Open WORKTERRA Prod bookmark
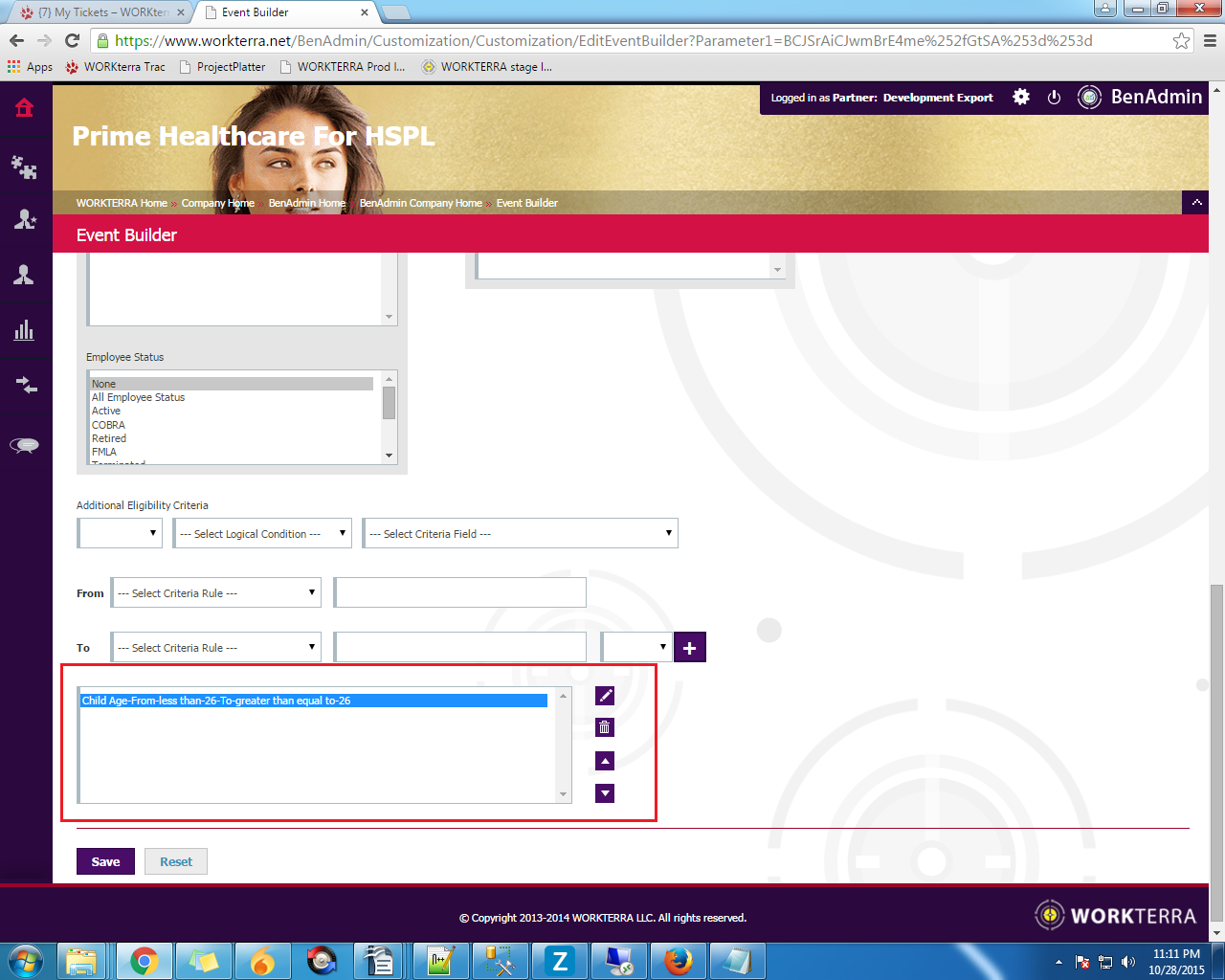1225x980 pixels. [343, 67]
